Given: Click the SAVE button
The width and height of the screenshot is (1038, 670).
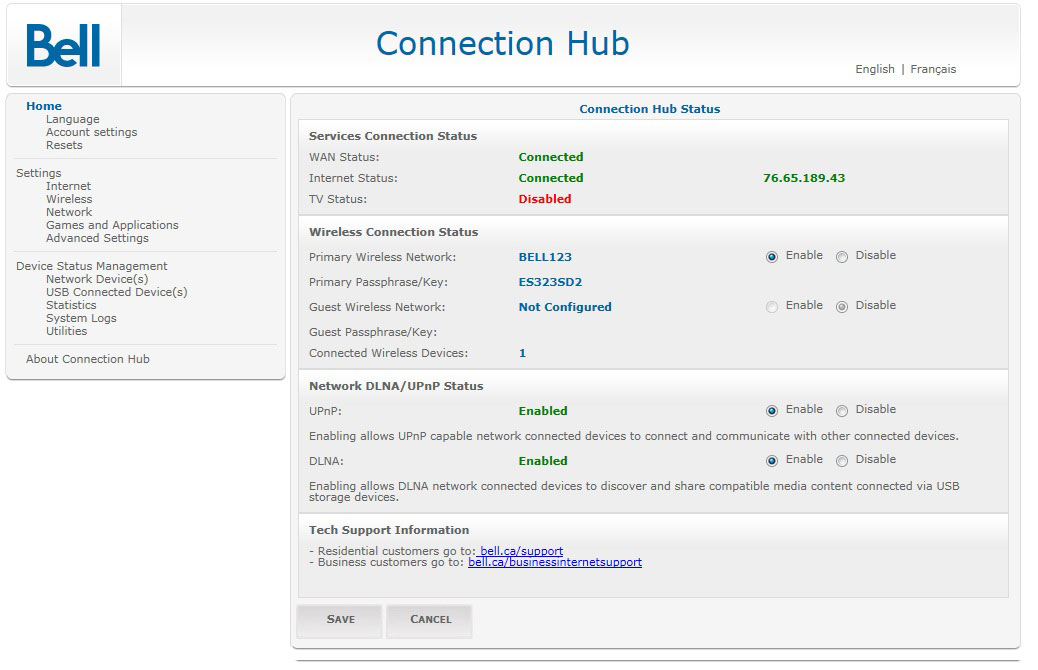Looking at the screenshot, I should tap(340, 620).
